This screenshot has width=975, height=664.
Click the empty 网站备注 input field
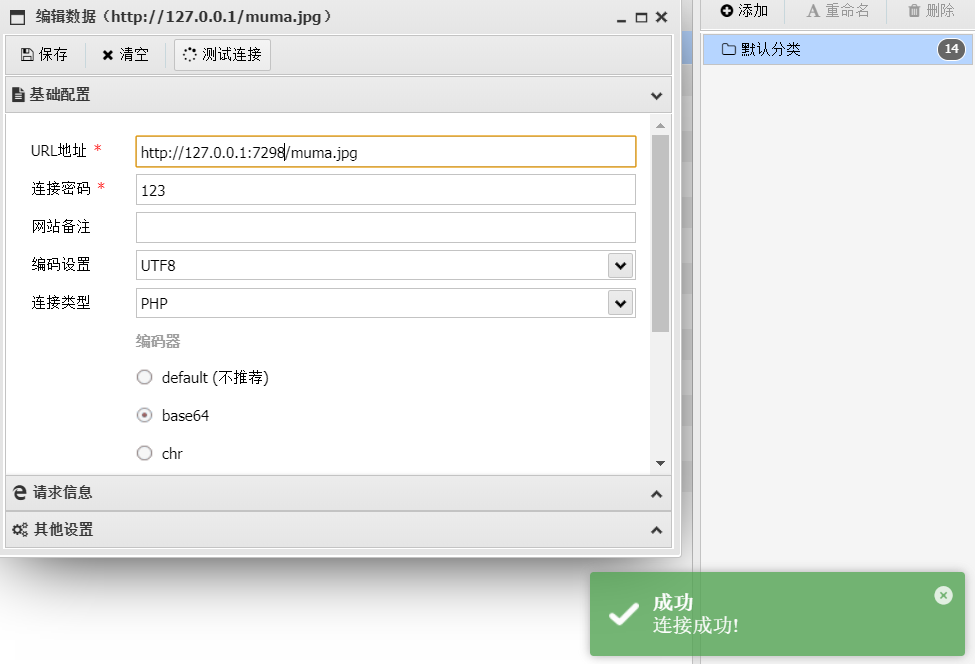coord(386,228)
